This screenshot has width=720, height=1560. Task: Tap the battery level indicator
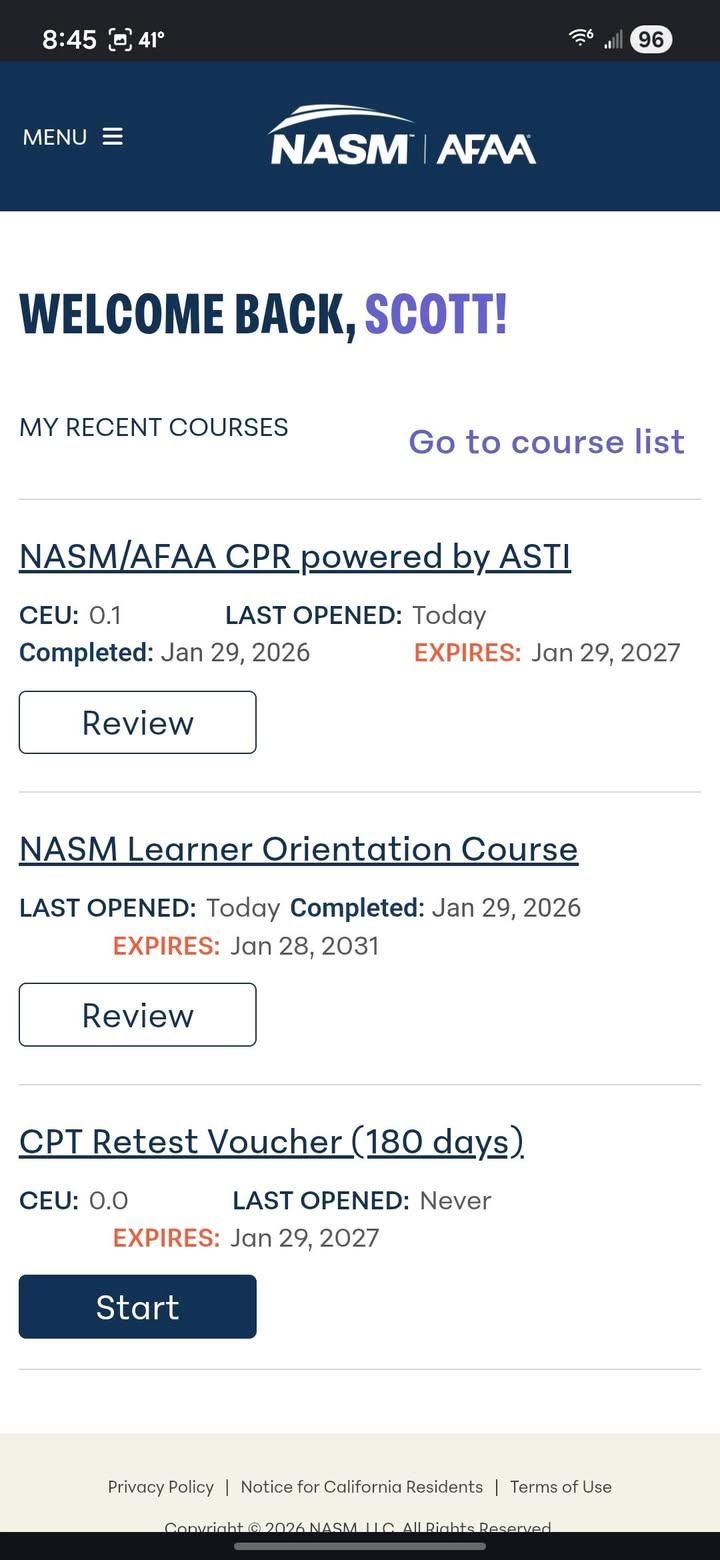coord(651,39)
